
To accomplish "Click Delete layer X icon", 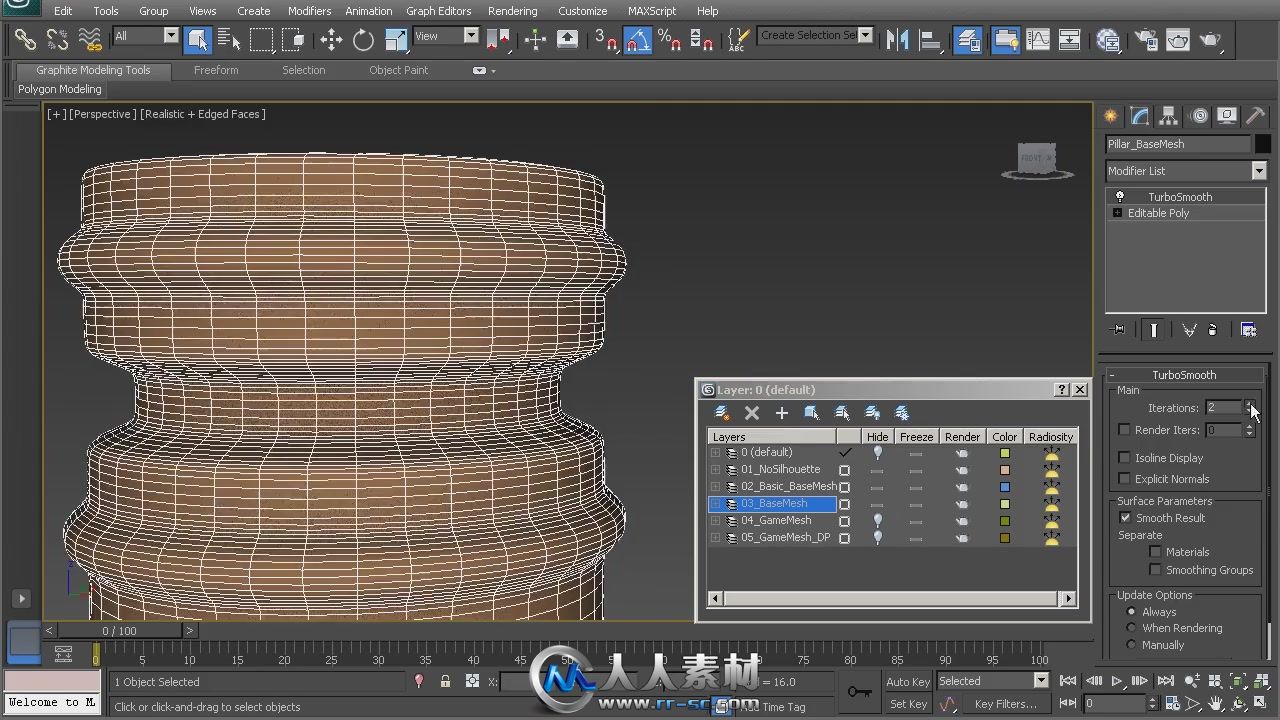I will pyautogui.click(x=752, y=413).
